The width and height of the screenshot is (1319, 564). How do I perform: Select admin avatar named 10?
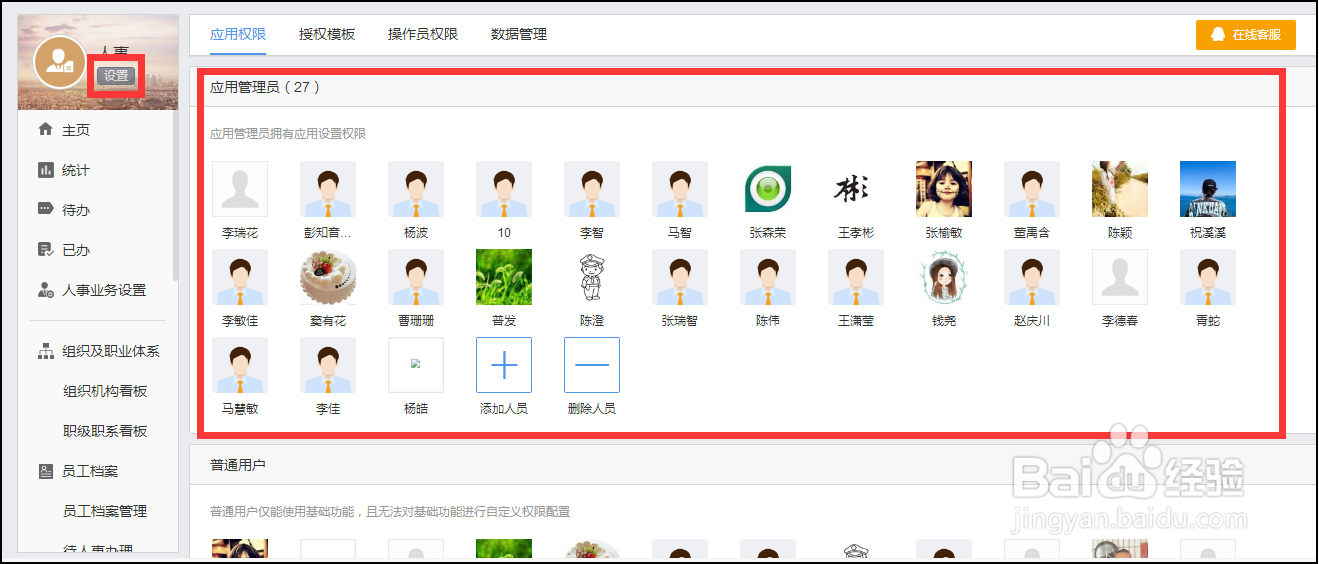pyautogui.click(x=504, y=189)
